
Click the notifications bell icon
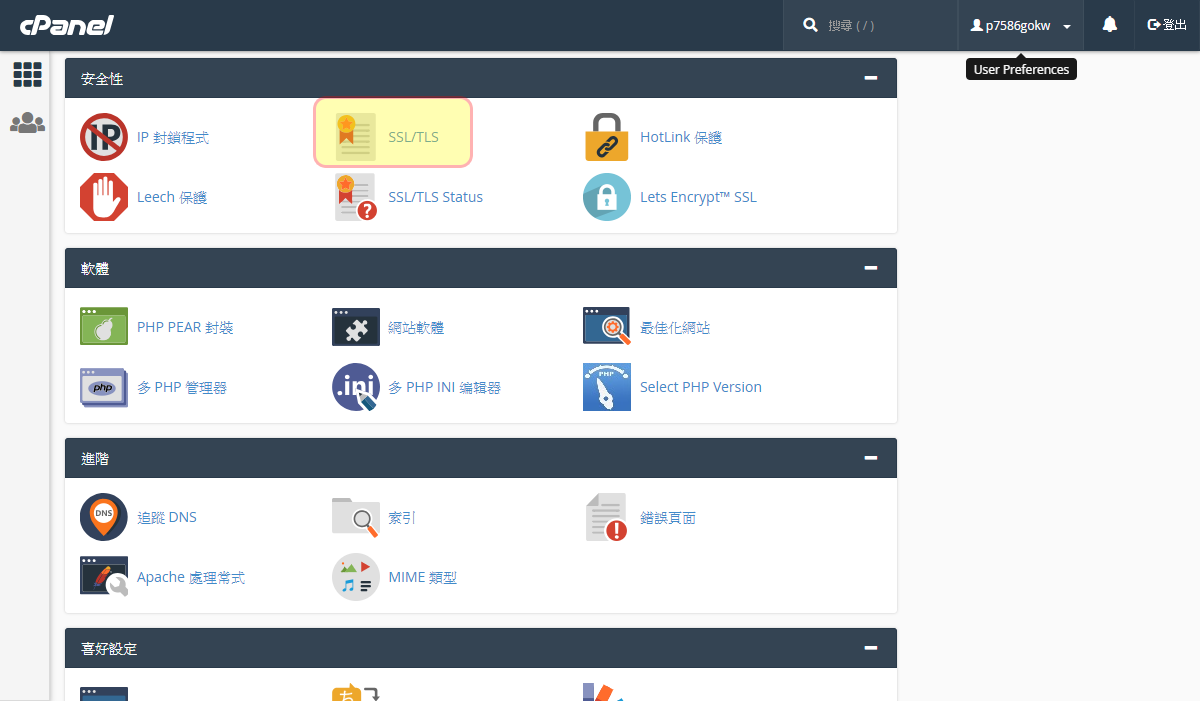coord(1109,25)
